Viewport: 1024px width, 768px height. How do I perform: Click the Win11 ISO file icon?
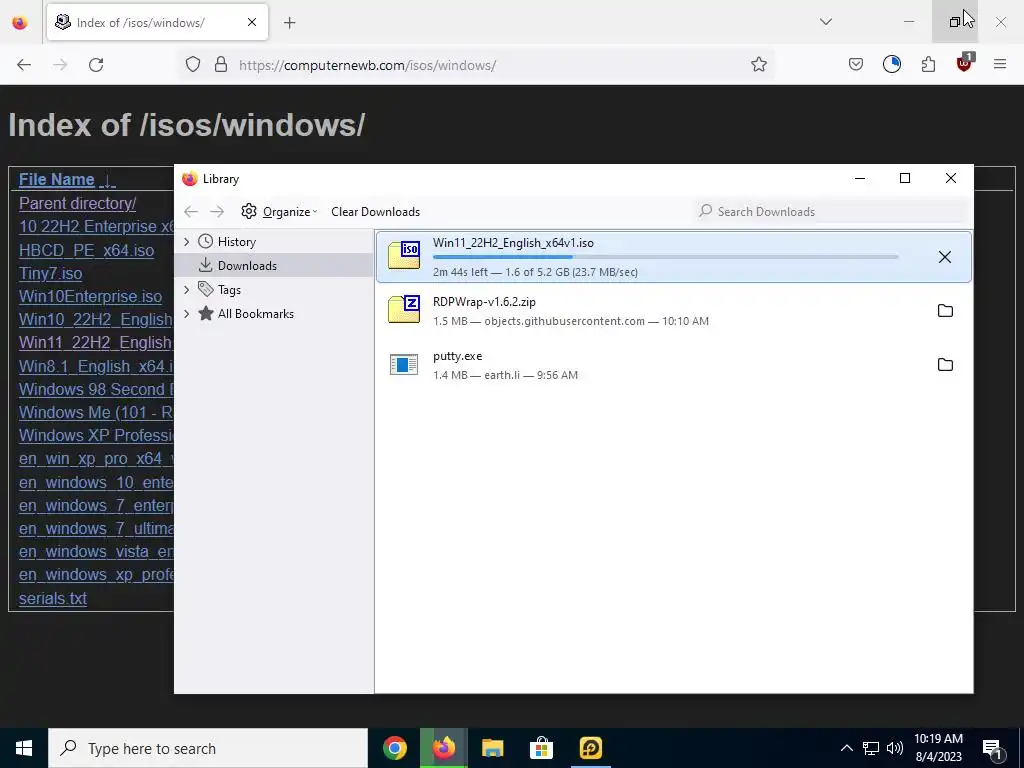[404, 255]
